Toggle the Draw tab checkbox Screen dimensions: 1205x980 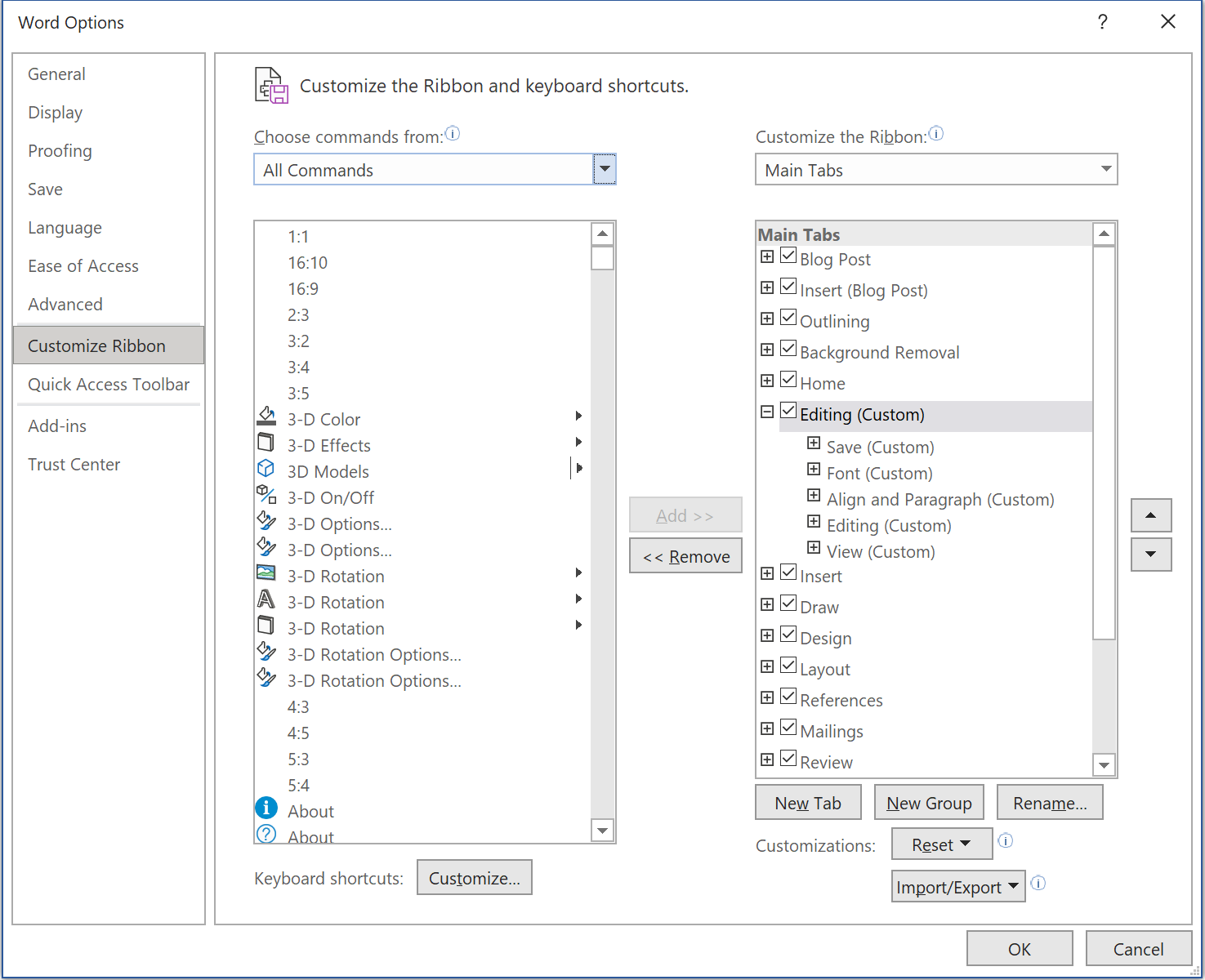788,604
